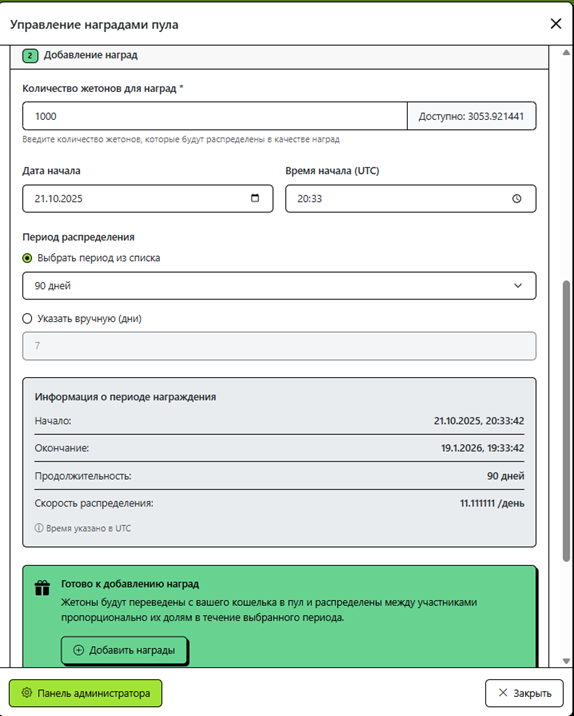This screenshot has width=574, height=716.
Task: Click the 'Добавить награды' button
Action: [x=124, y=650]
